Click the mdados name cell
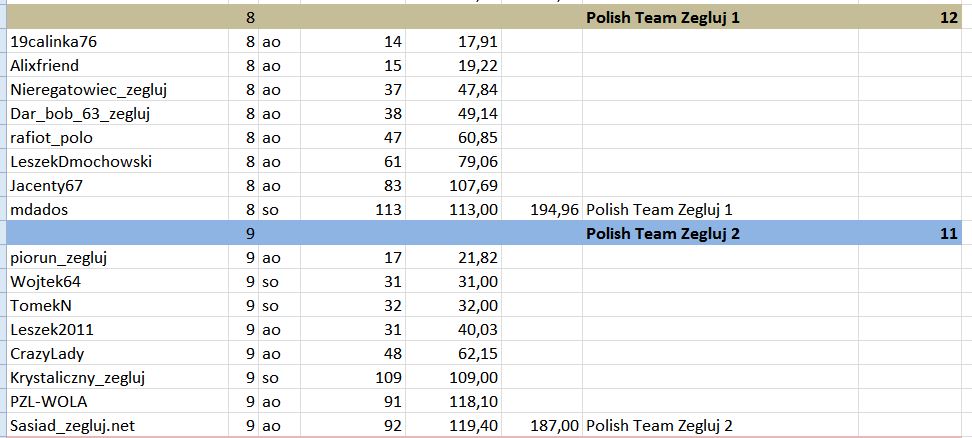The height and width of the screenshot is (438, 972). point(117,209)
